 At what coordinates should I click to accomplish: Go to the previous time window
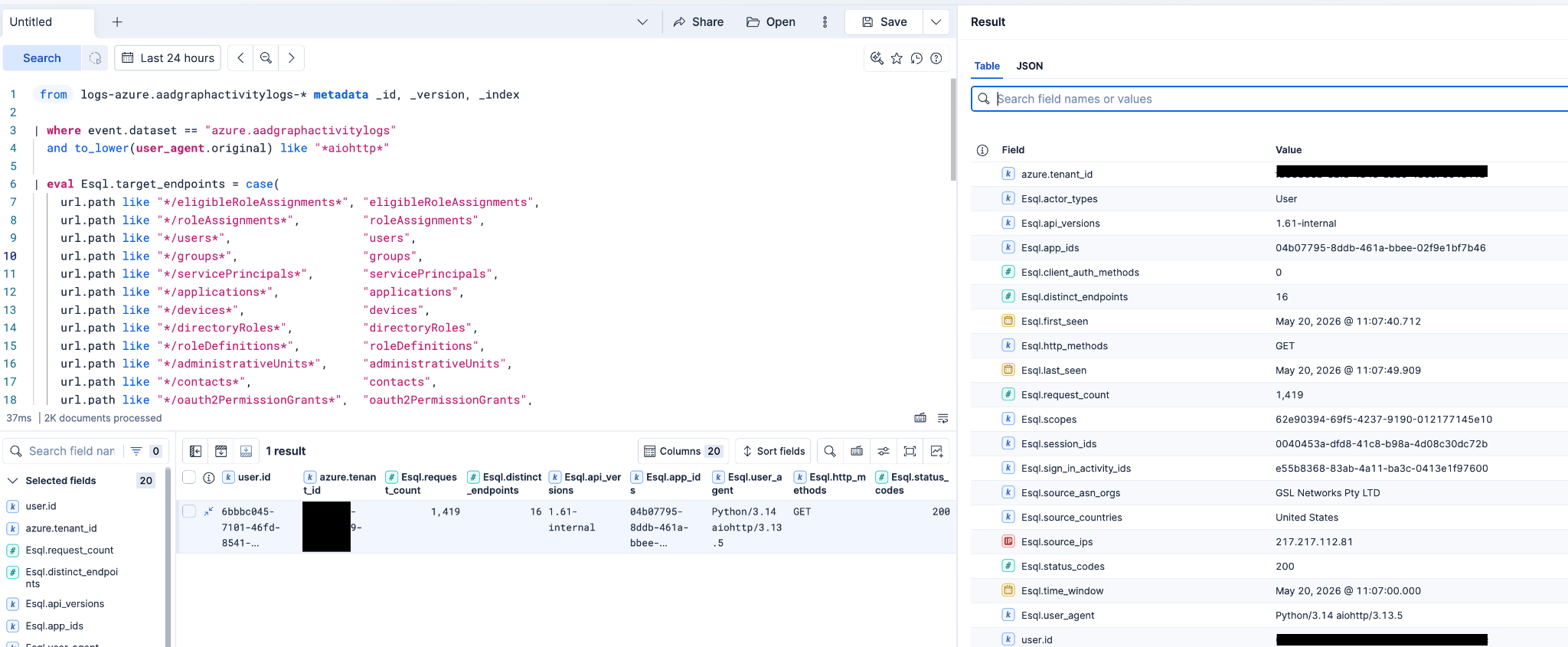click(240, 58)
